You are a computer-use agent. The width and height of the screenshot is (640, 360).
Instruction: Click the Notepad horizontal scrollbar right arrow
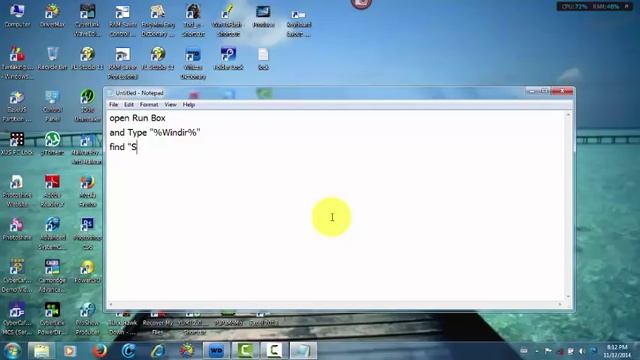tap(560, 304)
